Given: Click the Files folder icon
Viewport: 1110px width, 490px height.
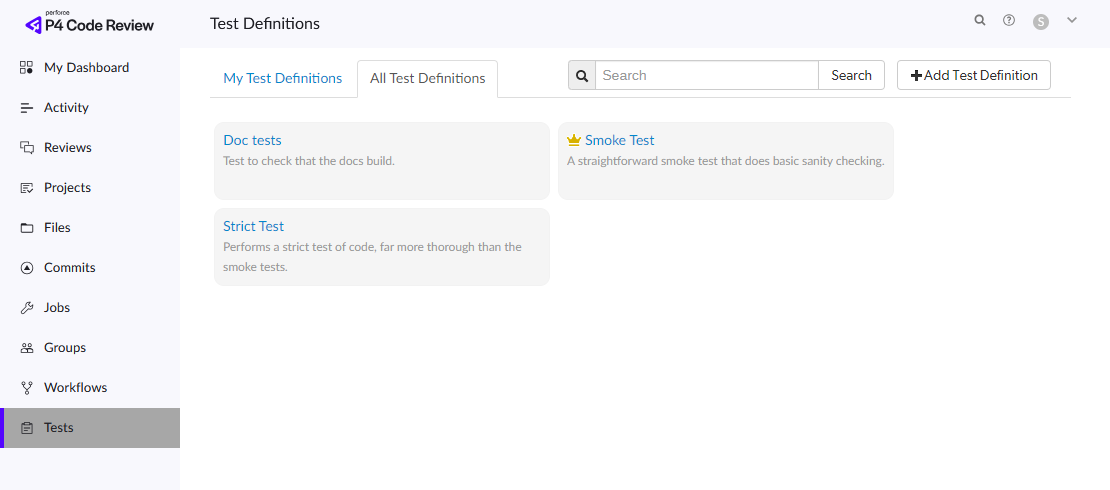Looking at the screenshot, I should [27, 228].
